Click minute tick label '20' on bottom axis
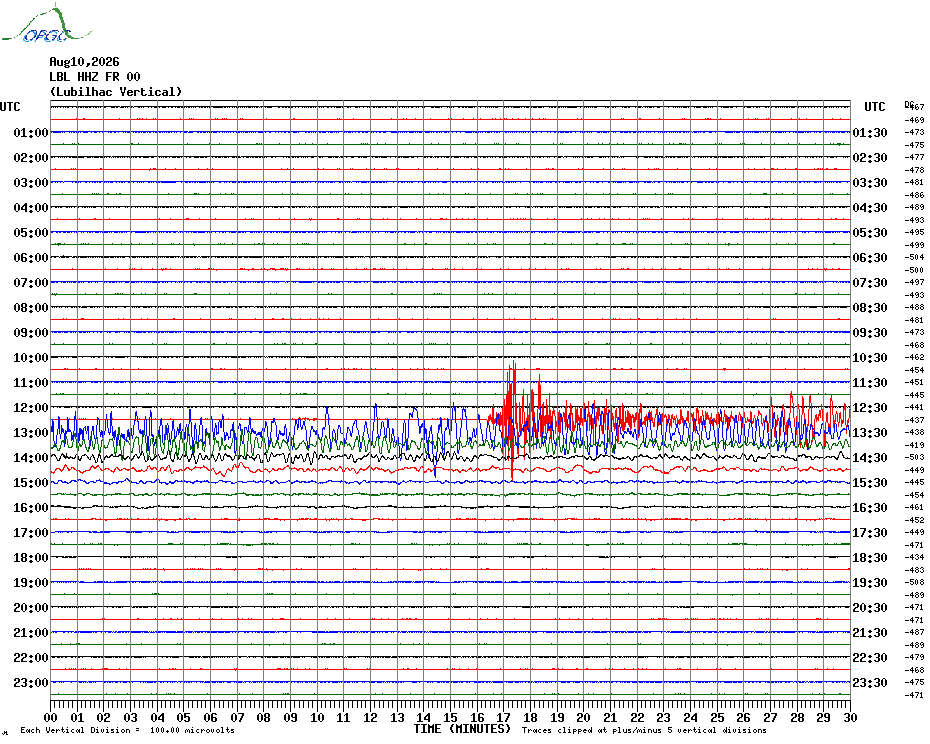930x744 pixels. tap(584, 717)
